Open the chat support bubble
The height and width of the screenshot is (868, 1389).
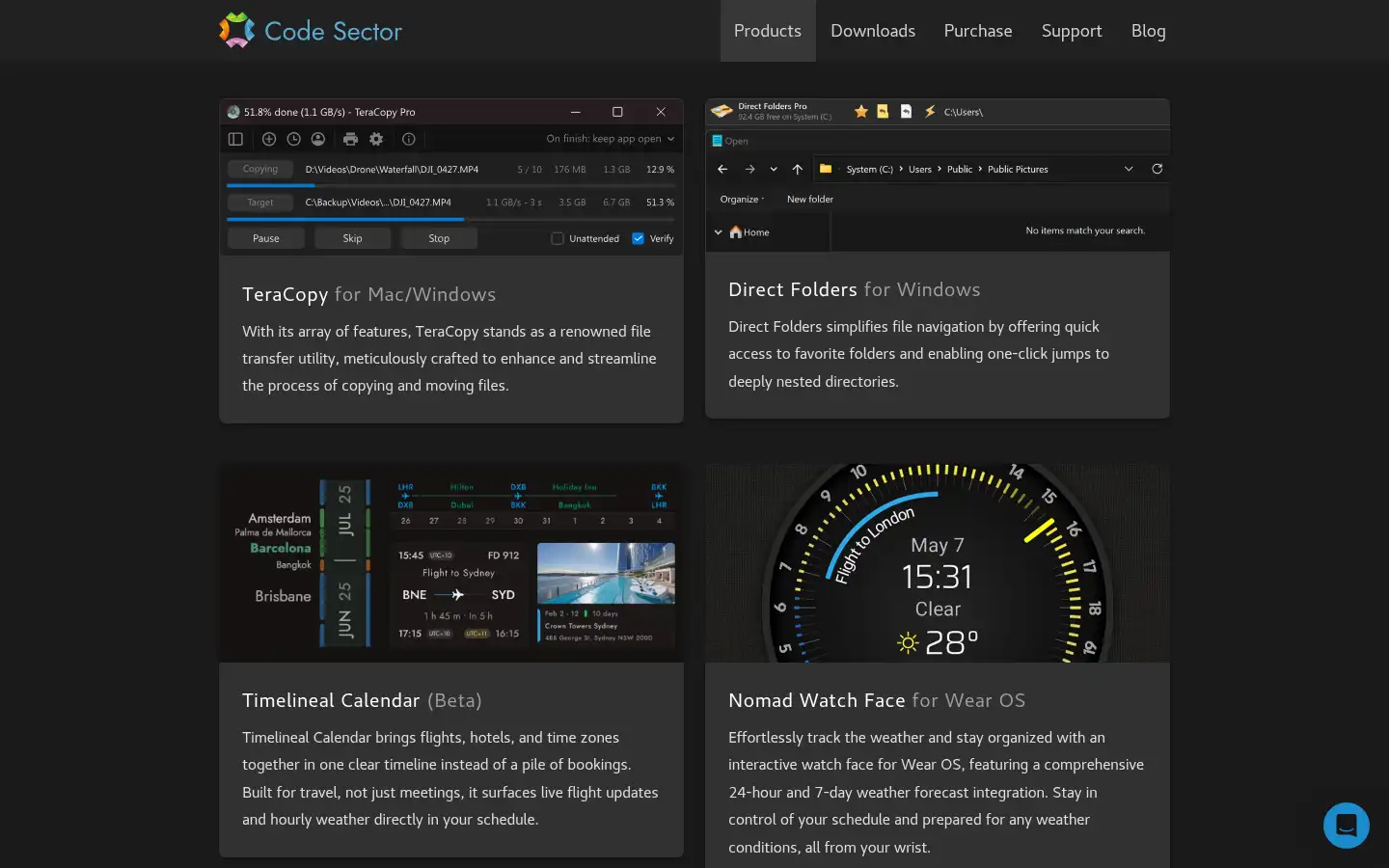(1347, 826)
